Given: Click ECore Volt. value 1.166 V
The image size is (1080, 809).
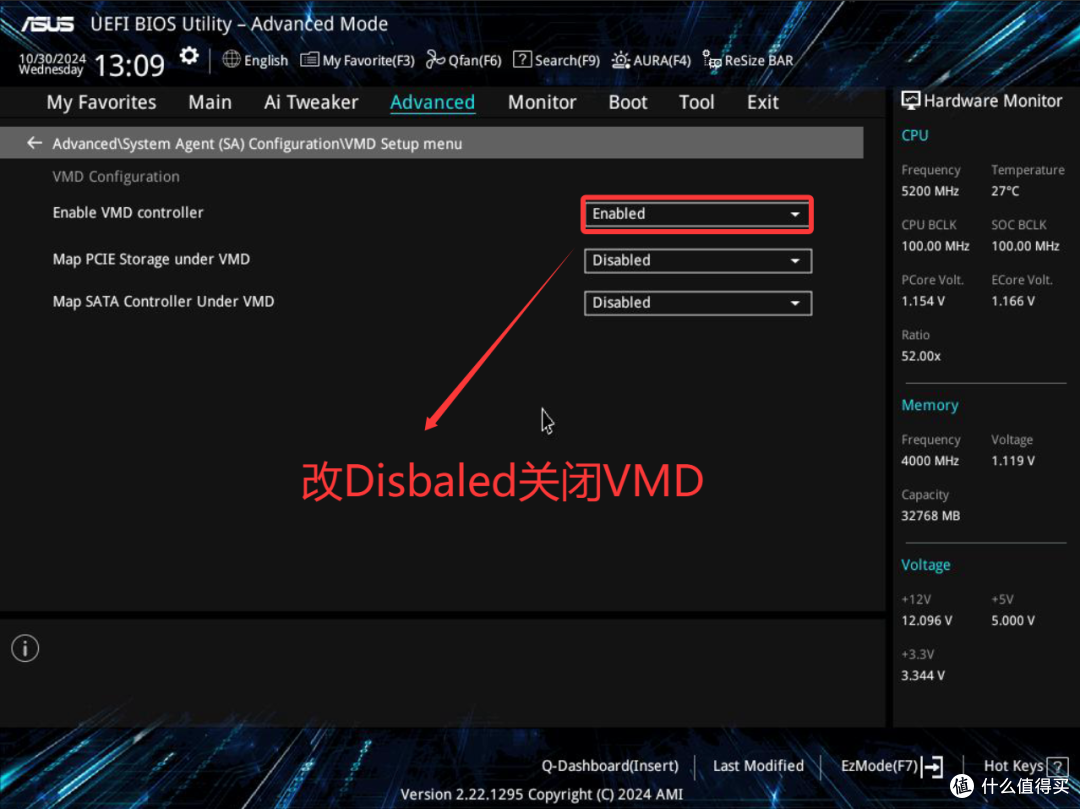Looking at the screenshot, I should (1013, 302).
